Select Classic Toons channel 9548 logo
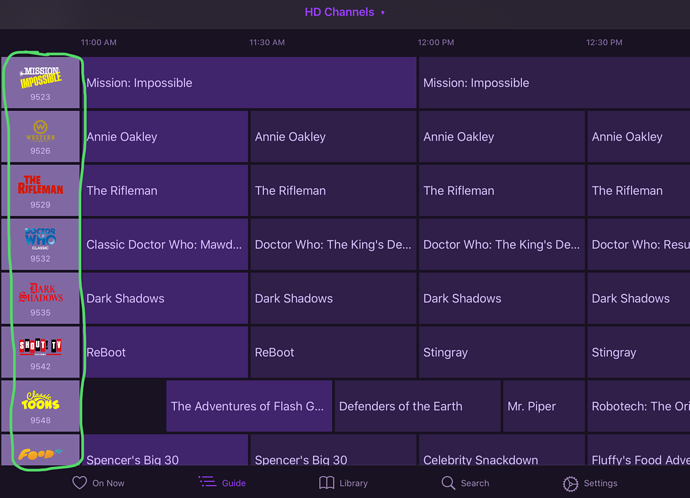Viewport: 690px width, 498px height. 40,406
